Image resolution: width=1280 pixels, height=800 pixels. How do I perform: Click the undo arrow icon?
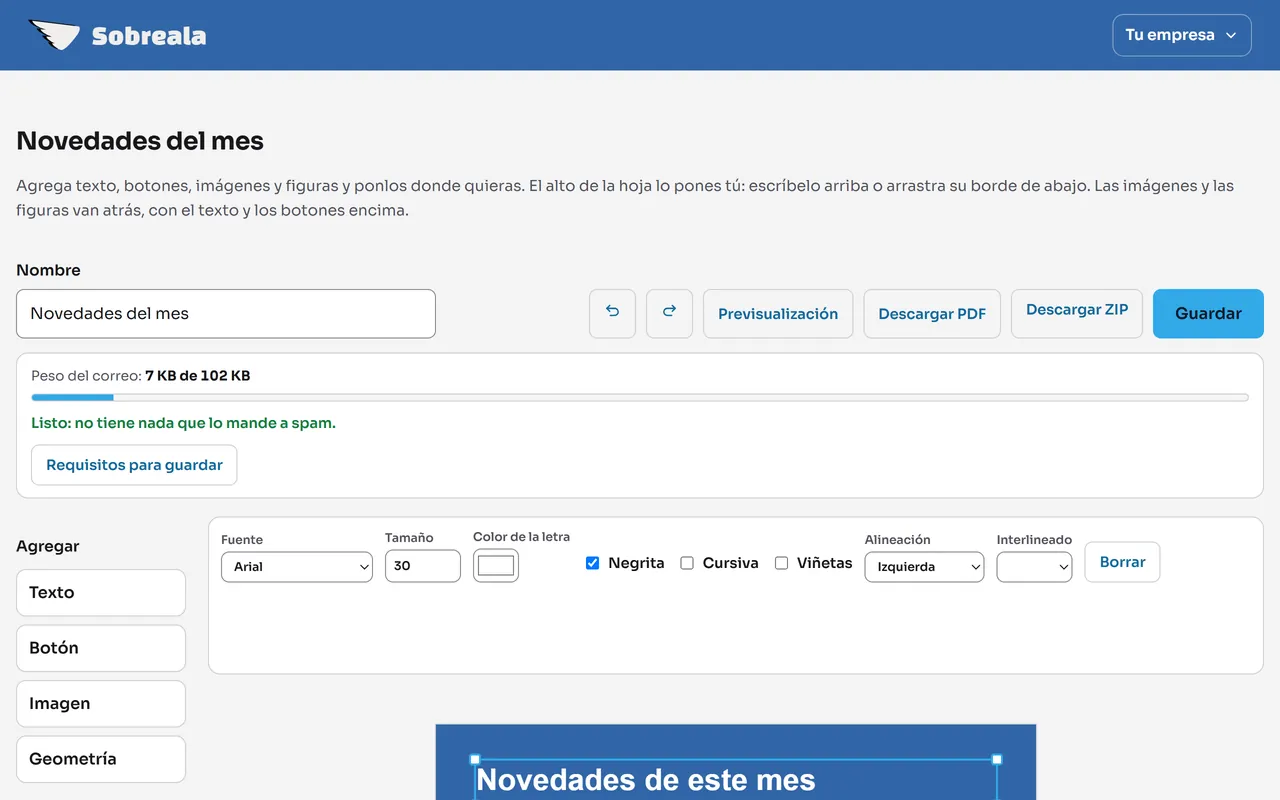[612, 313]
